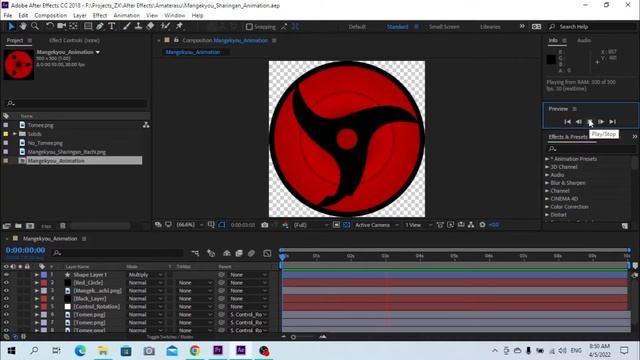Select the Pen tool
Image resolution: width=640 pixels, height=360 pixels.
point(100,27)
